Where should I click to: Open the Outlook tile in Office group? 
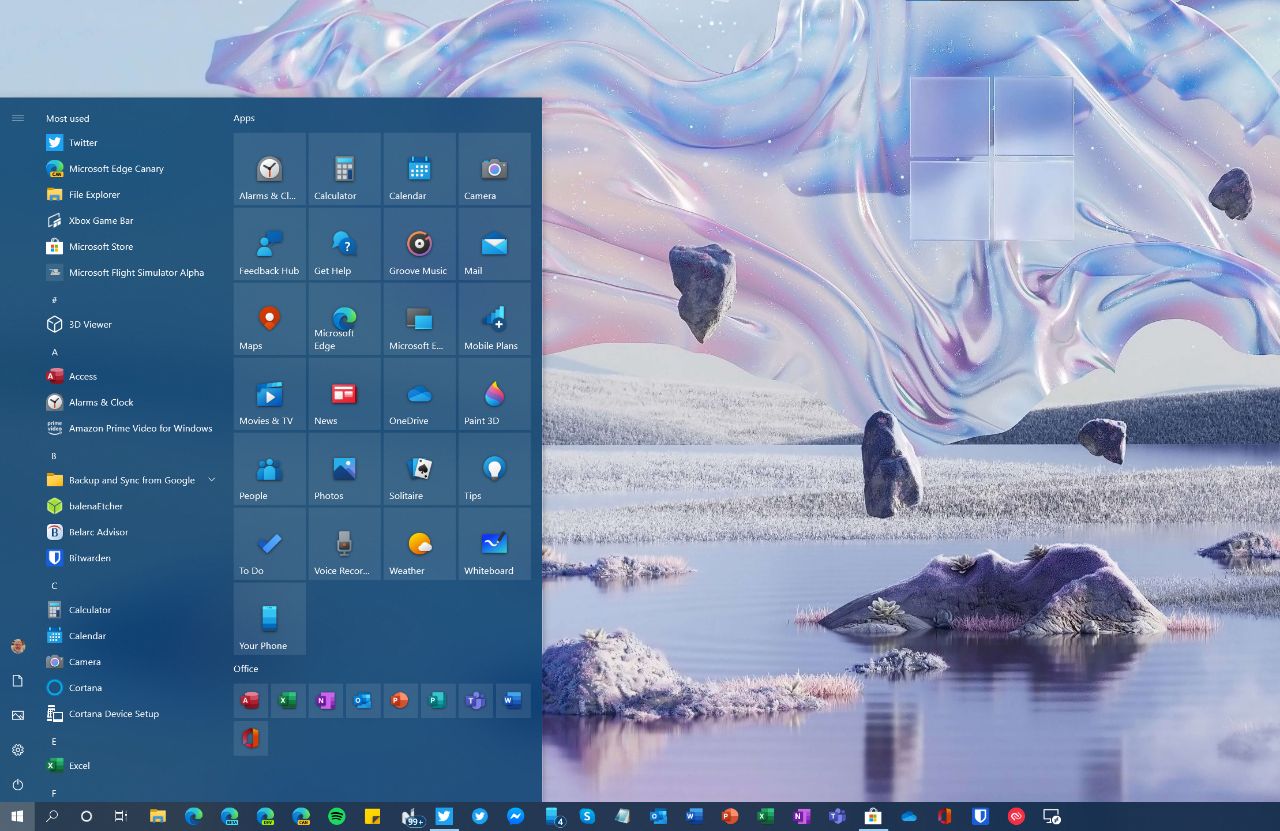click(363, 701)
